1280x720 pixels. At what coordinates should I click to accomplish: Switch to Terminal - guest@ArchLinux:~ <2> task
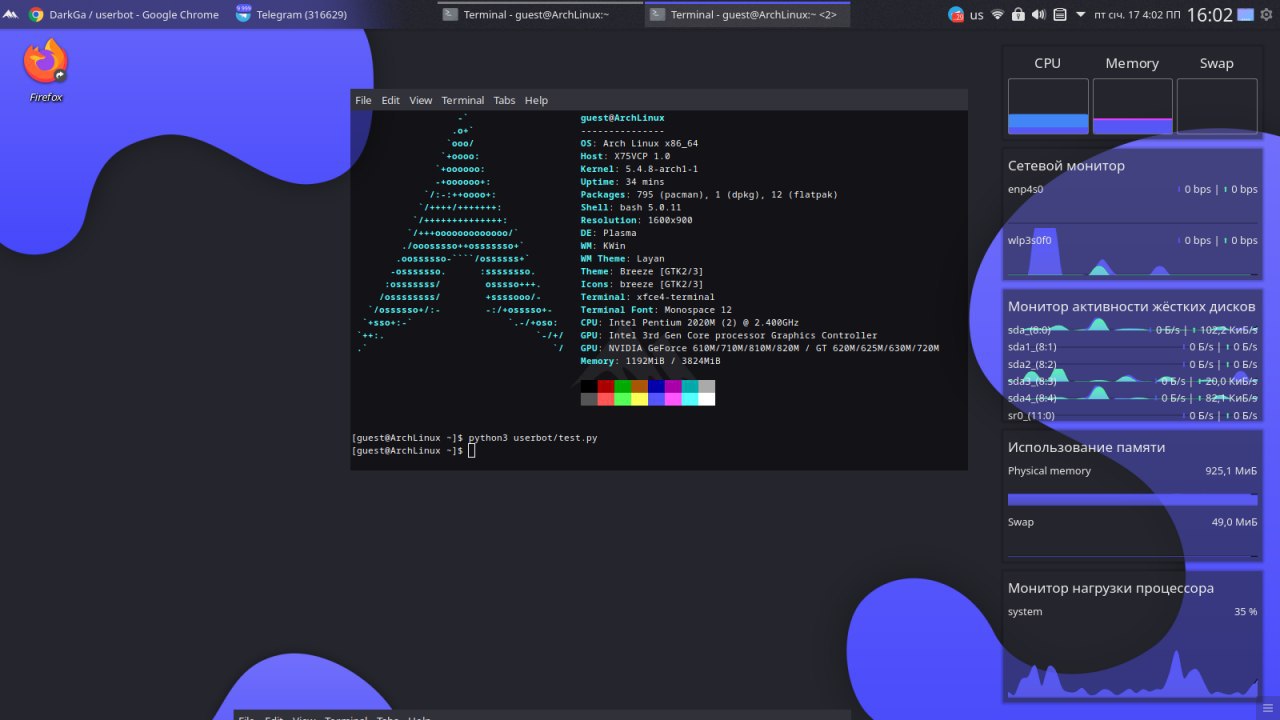(747, 15)
